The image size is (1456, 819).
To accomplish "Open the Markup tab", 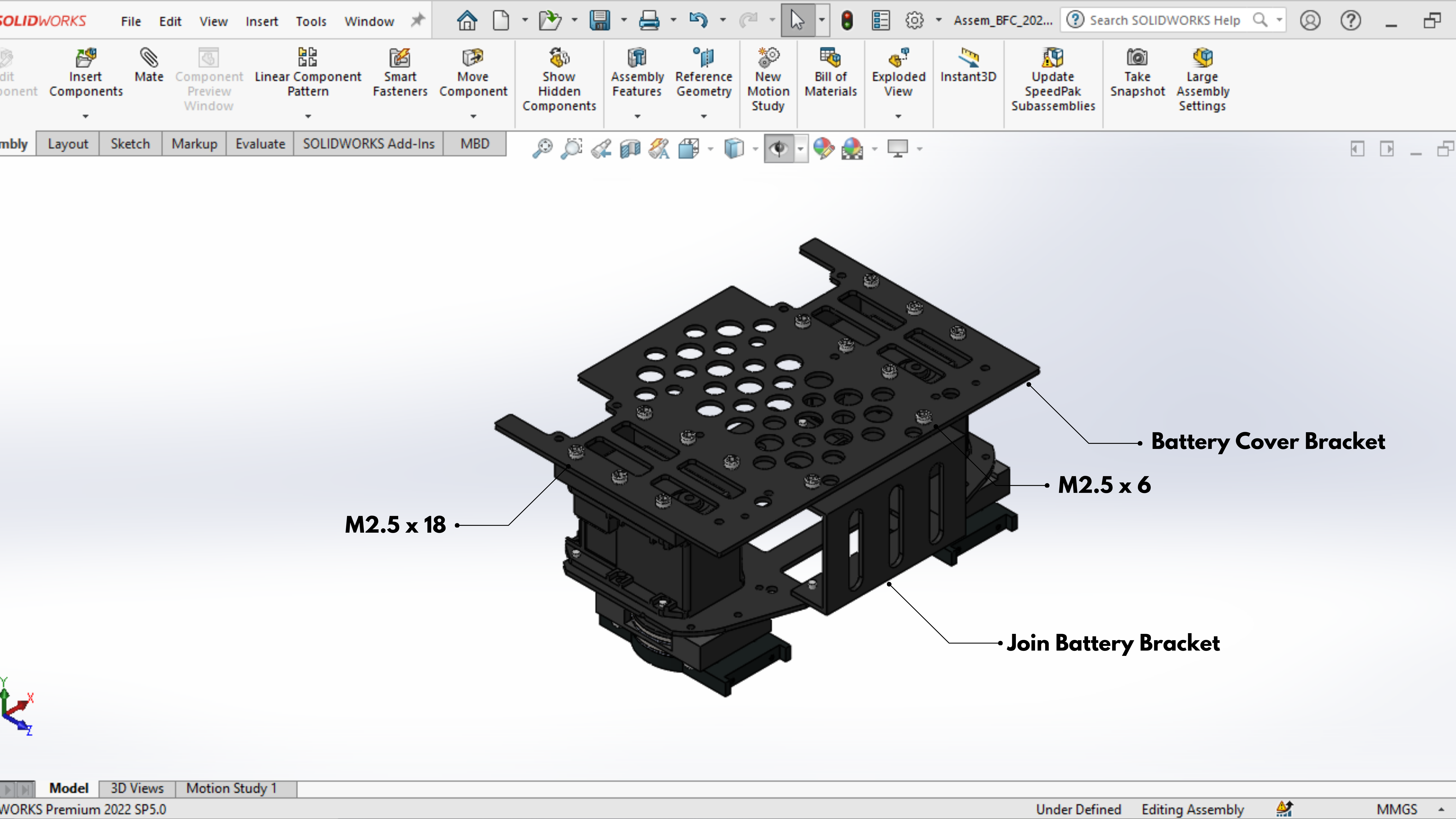I will [x=194, y=144].
